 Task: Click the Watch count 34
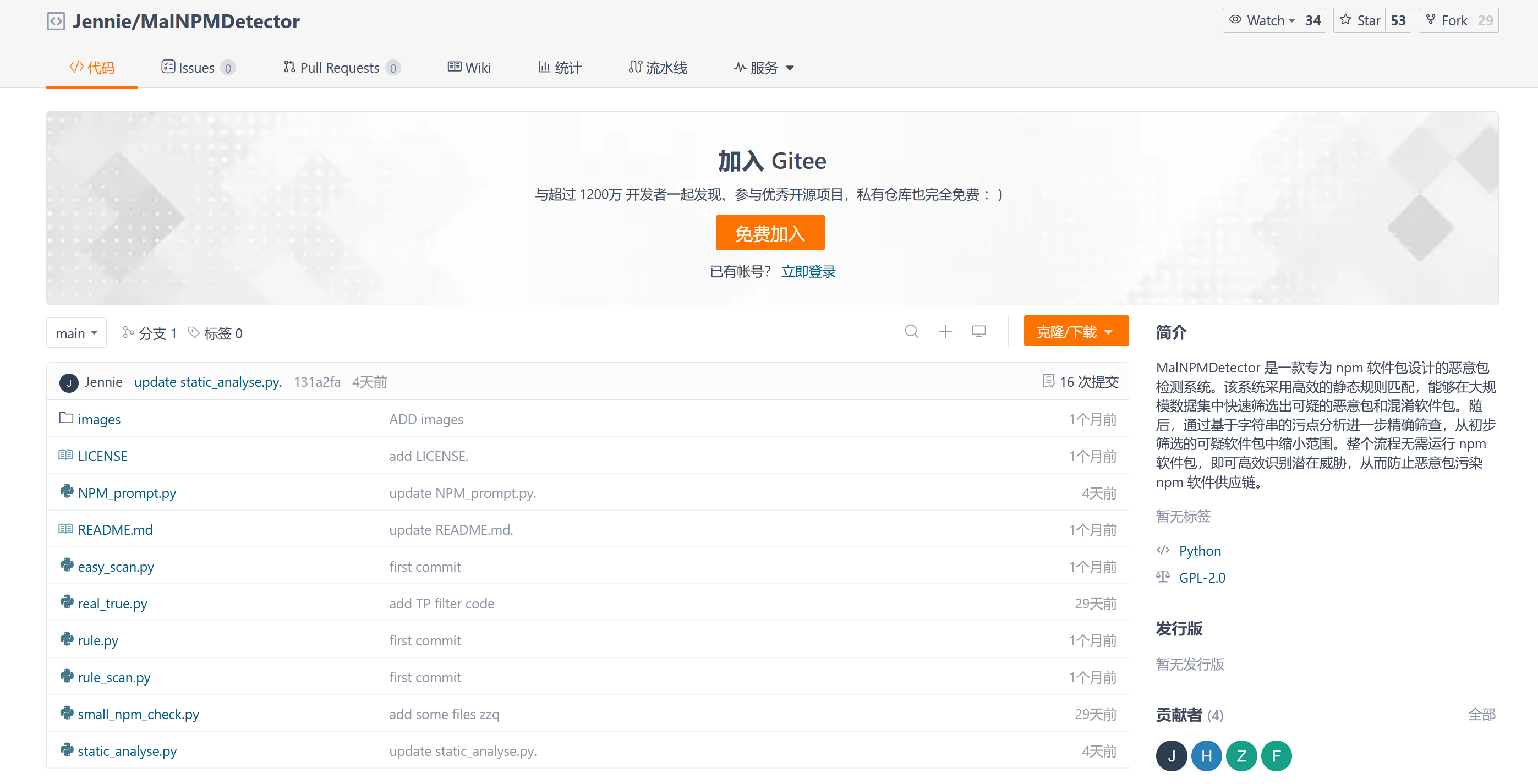click(1313, 20)
